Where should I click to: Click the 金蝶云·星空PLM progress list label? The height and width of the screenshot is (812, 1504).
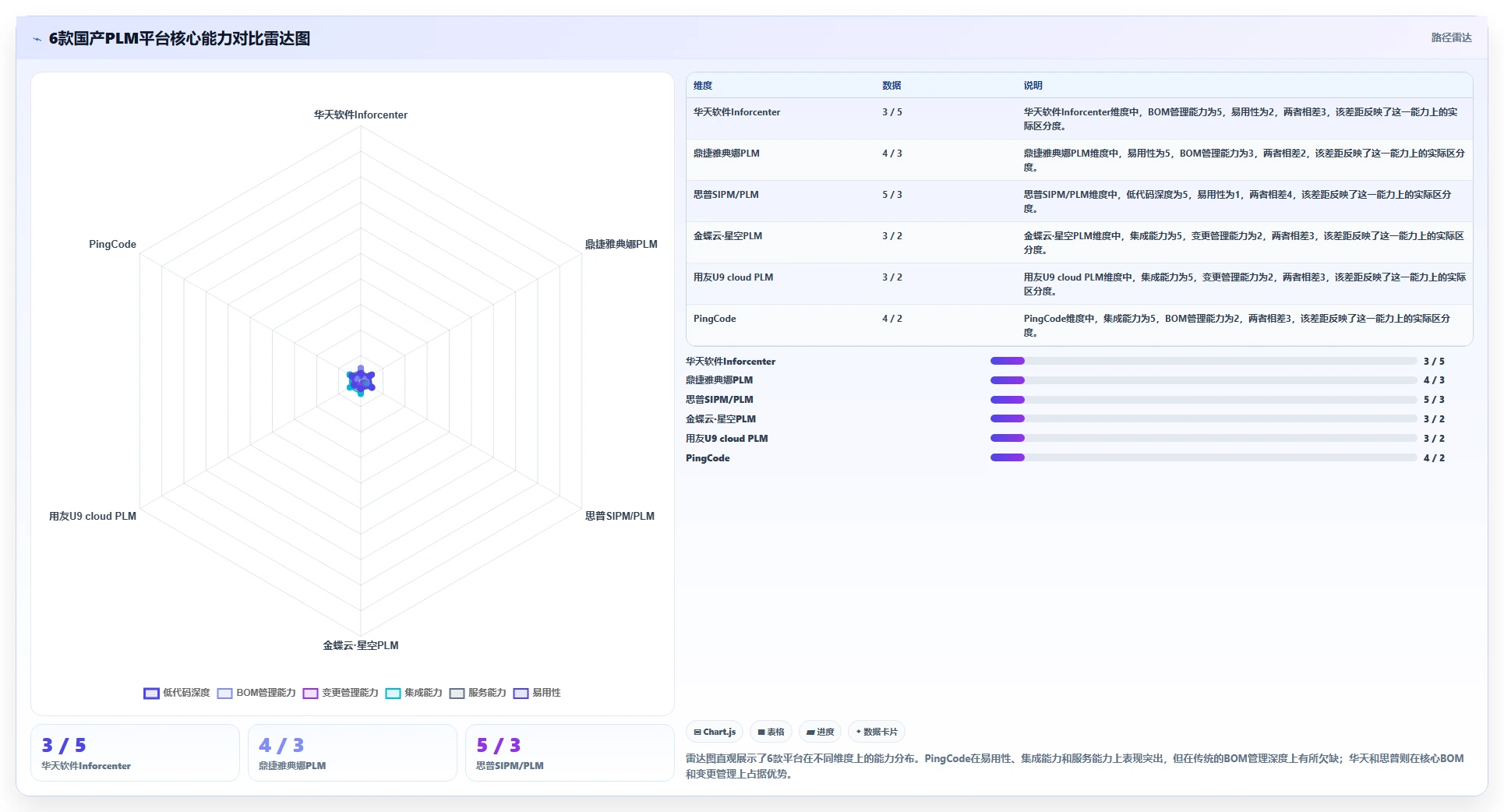point(721,419)
